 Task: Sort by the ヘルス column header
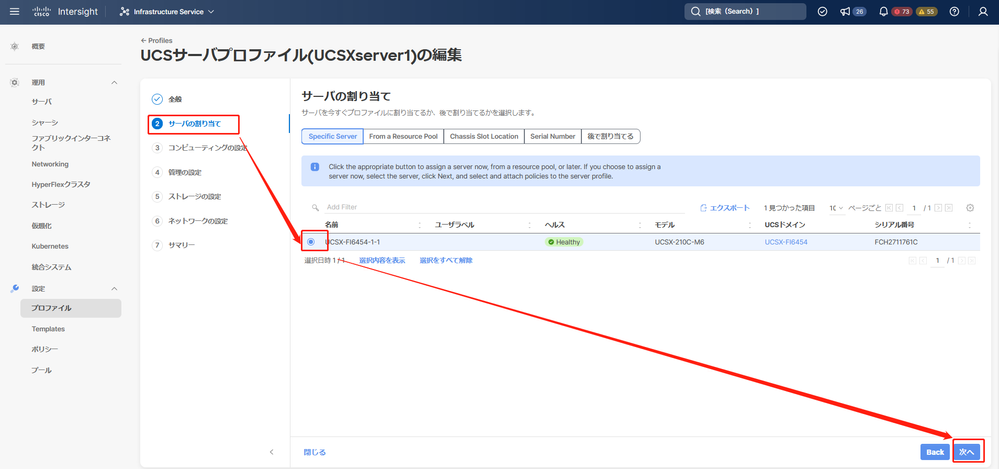(554, 225)
